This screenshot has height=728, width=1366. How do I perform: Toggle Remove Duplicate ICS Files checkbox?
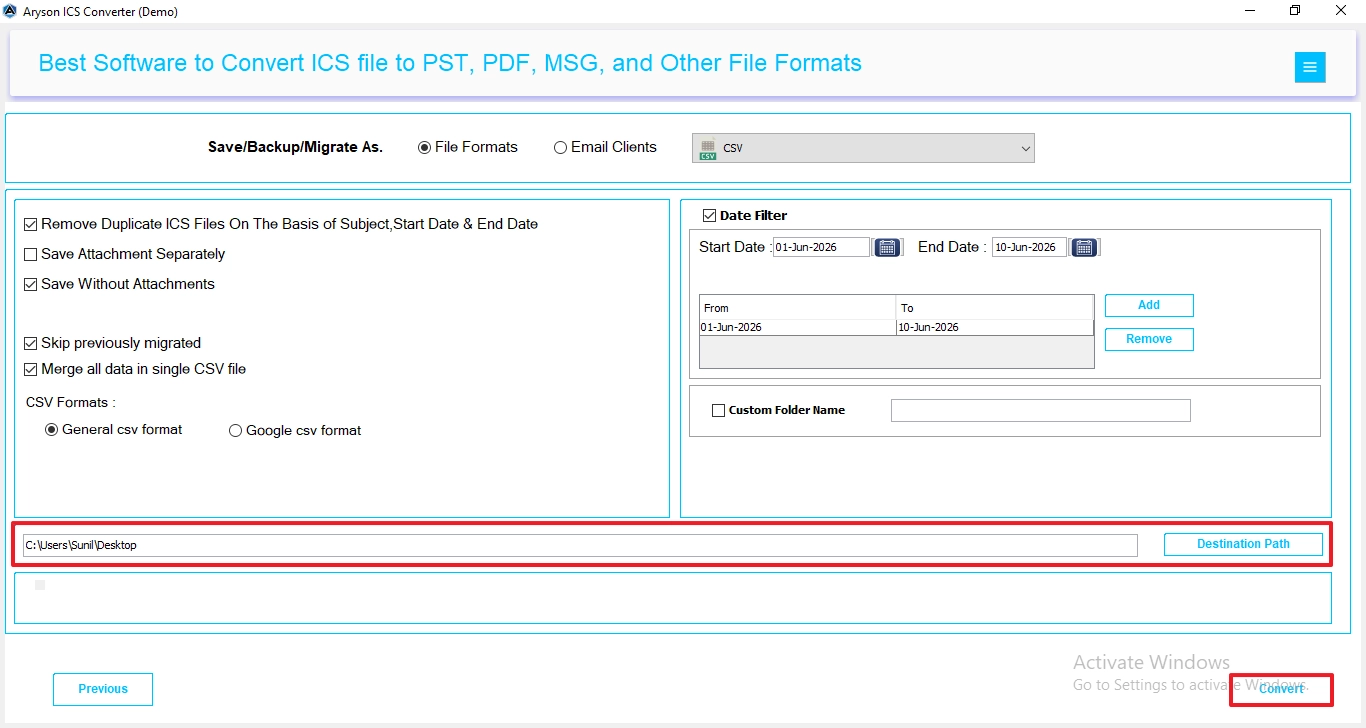(31, 224)
